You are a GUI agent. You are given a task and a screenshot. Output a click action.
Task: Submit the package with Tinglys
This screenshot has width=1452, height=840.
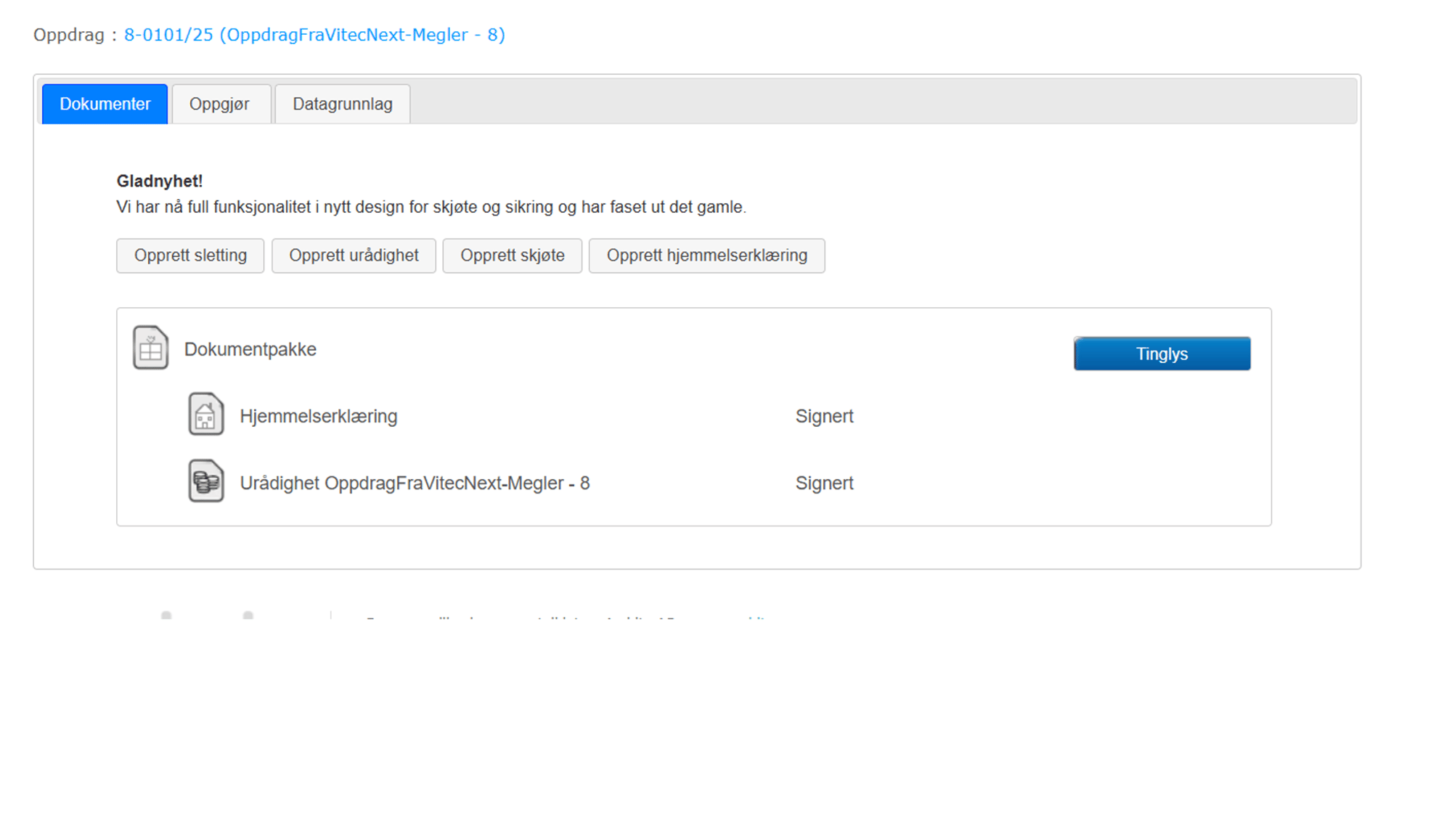click(x=1161, y=354)
